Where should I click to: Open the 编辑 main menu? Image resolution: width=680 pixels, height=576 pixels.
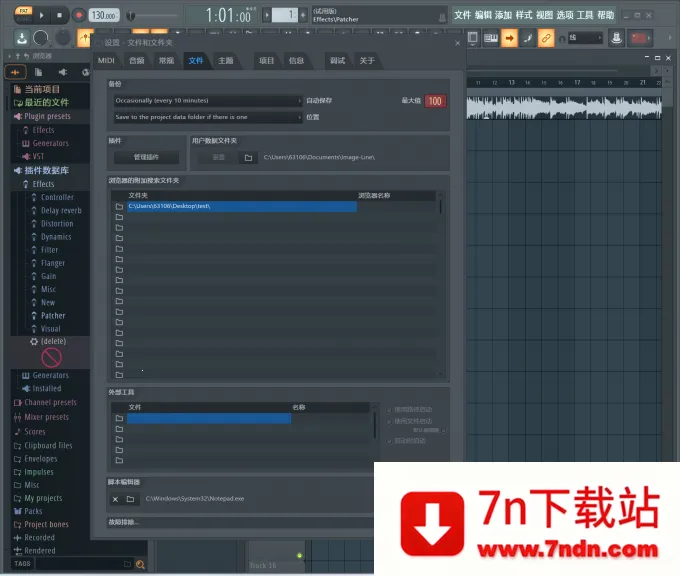click(x=483, y=15)
